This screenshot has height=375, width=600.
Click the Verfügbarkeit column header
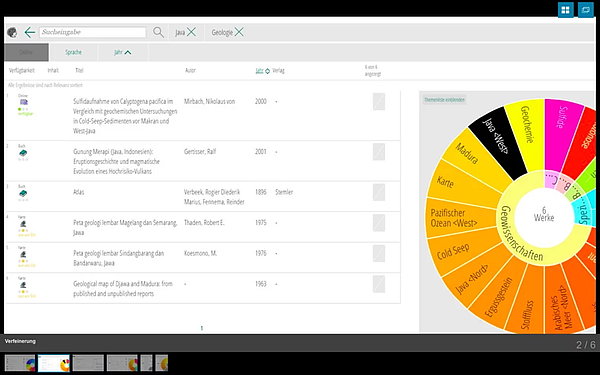pos(22,70)
